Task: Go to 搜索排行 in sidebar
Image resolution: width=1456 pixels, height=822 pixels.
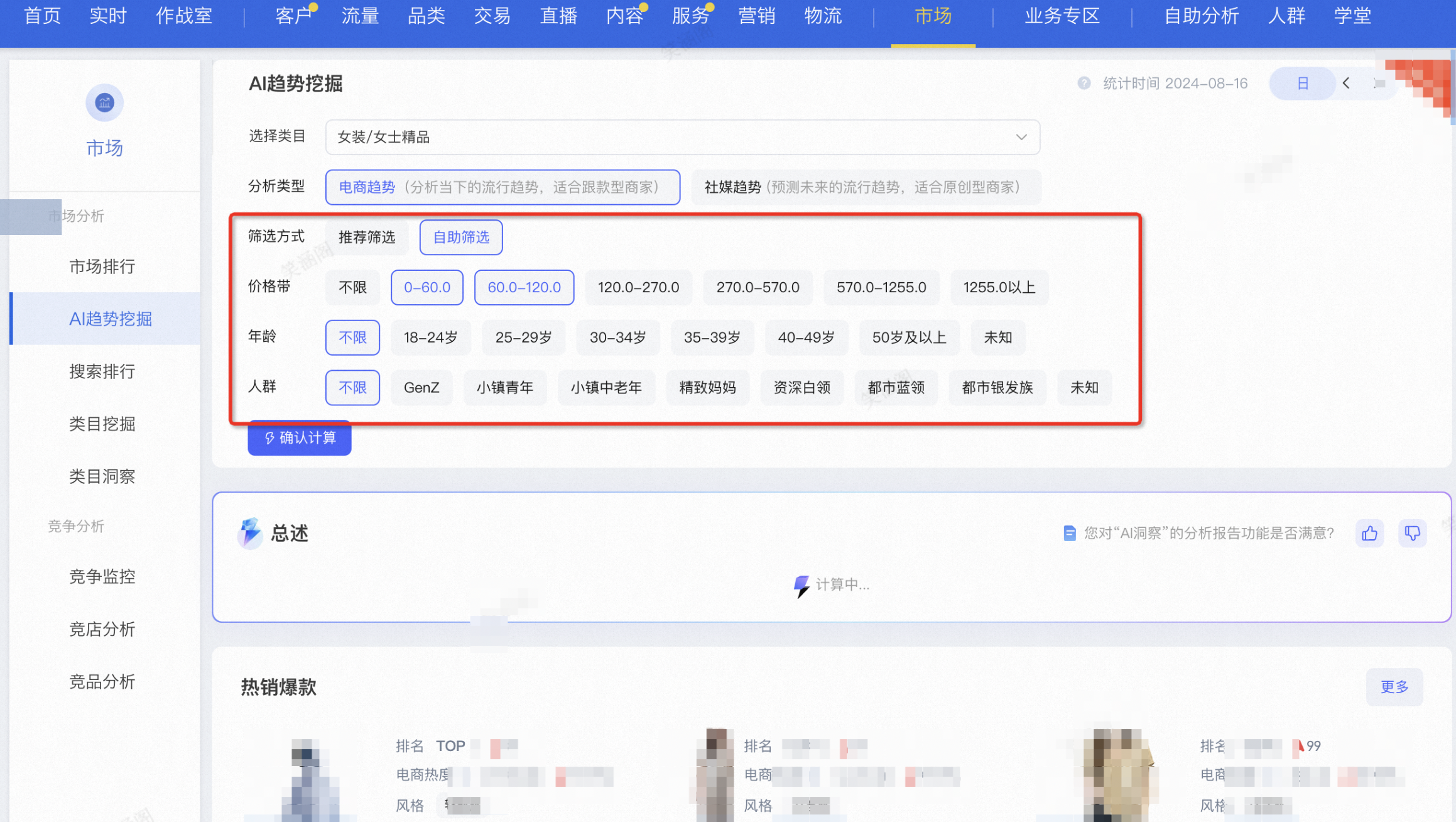Action: (x=102, y=371)
